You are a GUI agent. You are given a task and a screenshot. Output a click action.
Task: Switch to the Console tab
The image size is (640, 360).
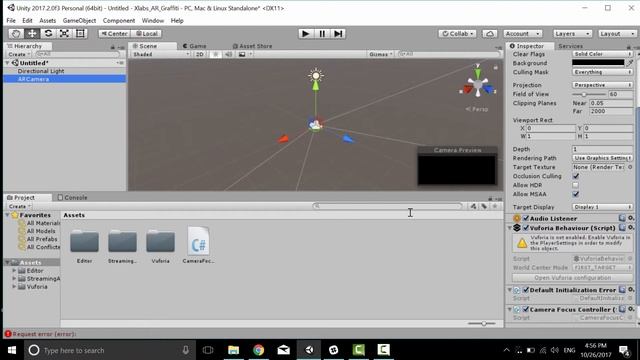(73, 198)
